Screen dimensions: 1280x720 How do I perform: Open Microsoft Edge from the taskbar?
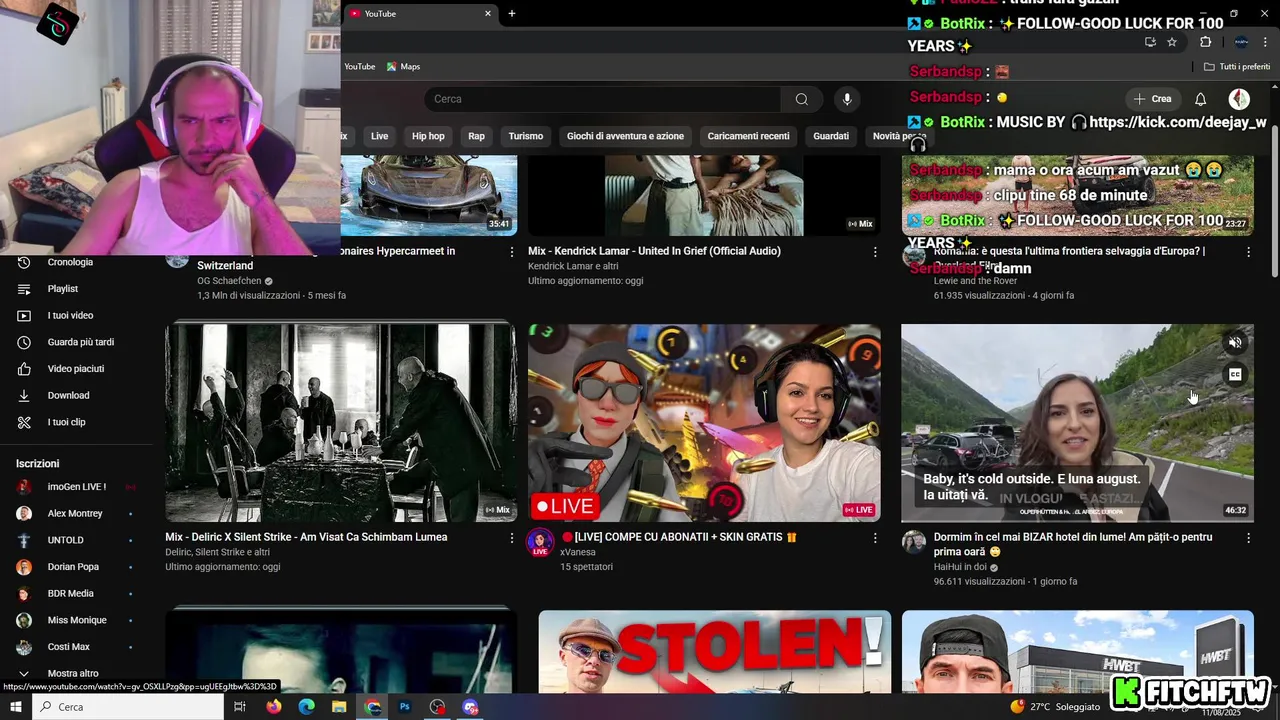[x=307, y=707]
